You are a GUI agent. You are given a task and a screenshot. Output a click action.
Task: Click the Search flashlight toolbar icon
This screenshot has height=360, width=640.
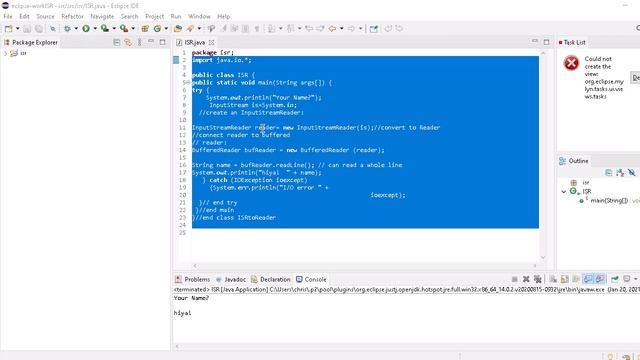(190, 29)
